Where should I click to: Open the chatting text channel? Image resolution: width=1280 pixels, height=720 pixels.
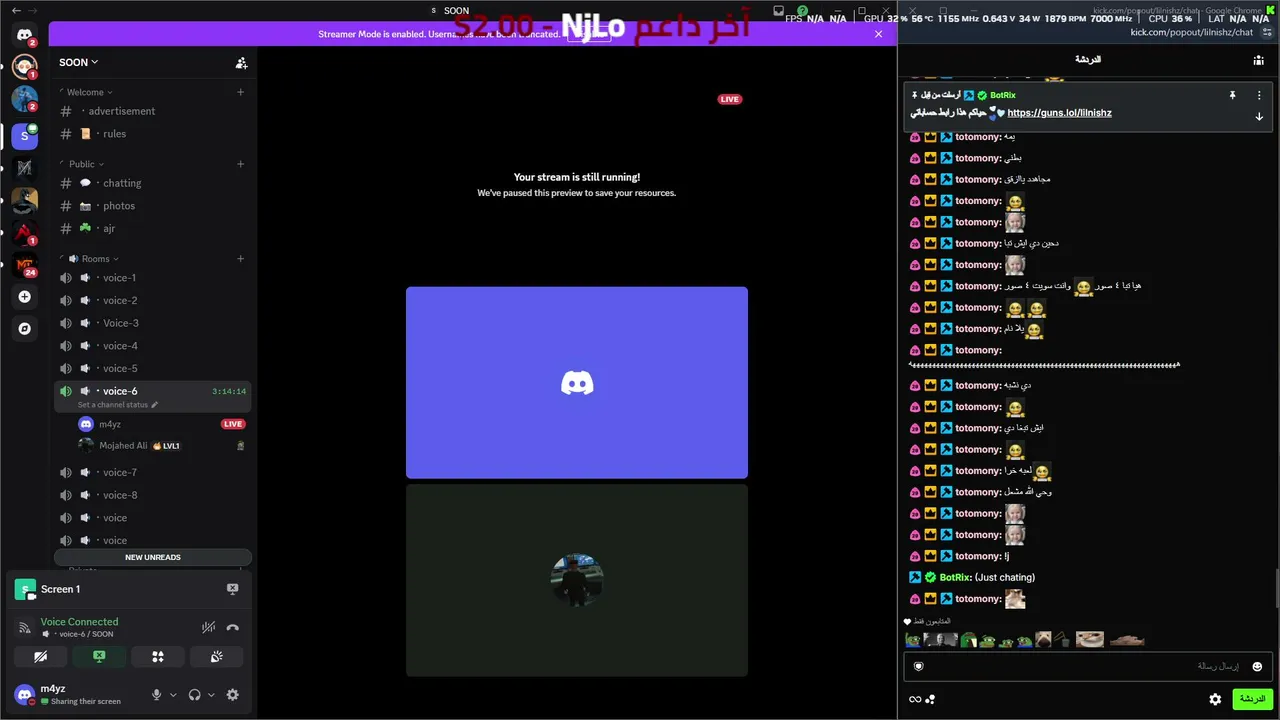152,183
